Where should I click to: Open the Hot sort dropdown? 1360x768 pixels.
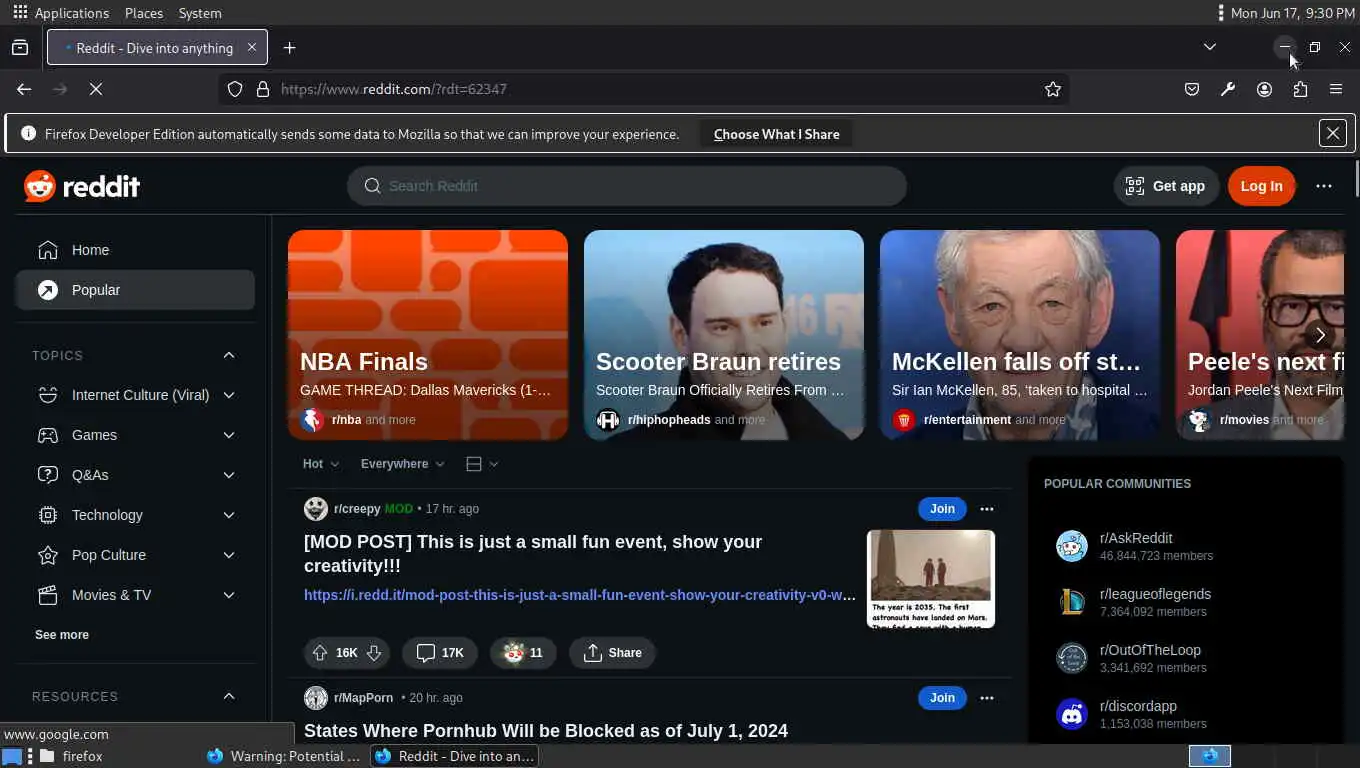coord(321,464)
